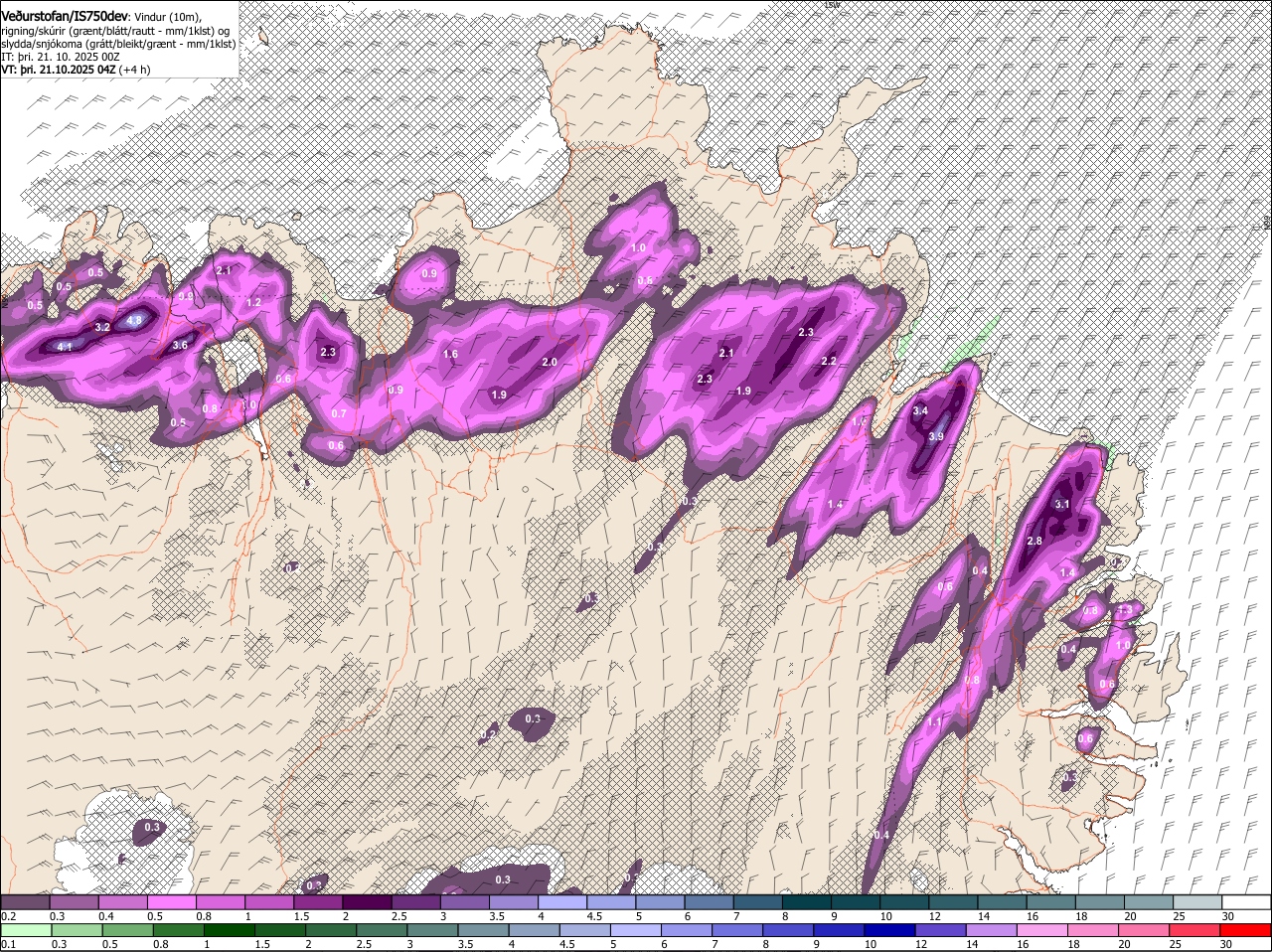This screenshot has width=1272, height=952.
Task: Select the snow legend swatch between 0.5 and 0.8
Action: (171, 902)
